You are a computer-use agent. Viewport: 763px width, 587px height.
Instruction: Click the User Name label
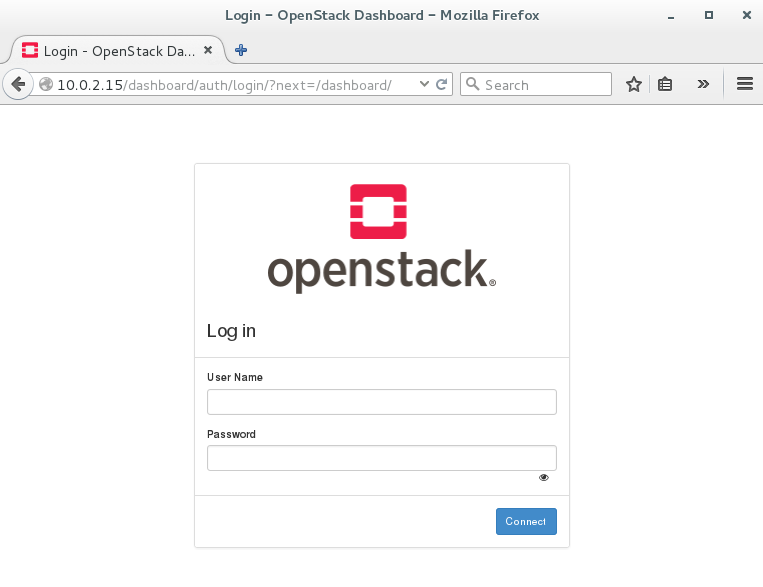(x=235, y=377)
